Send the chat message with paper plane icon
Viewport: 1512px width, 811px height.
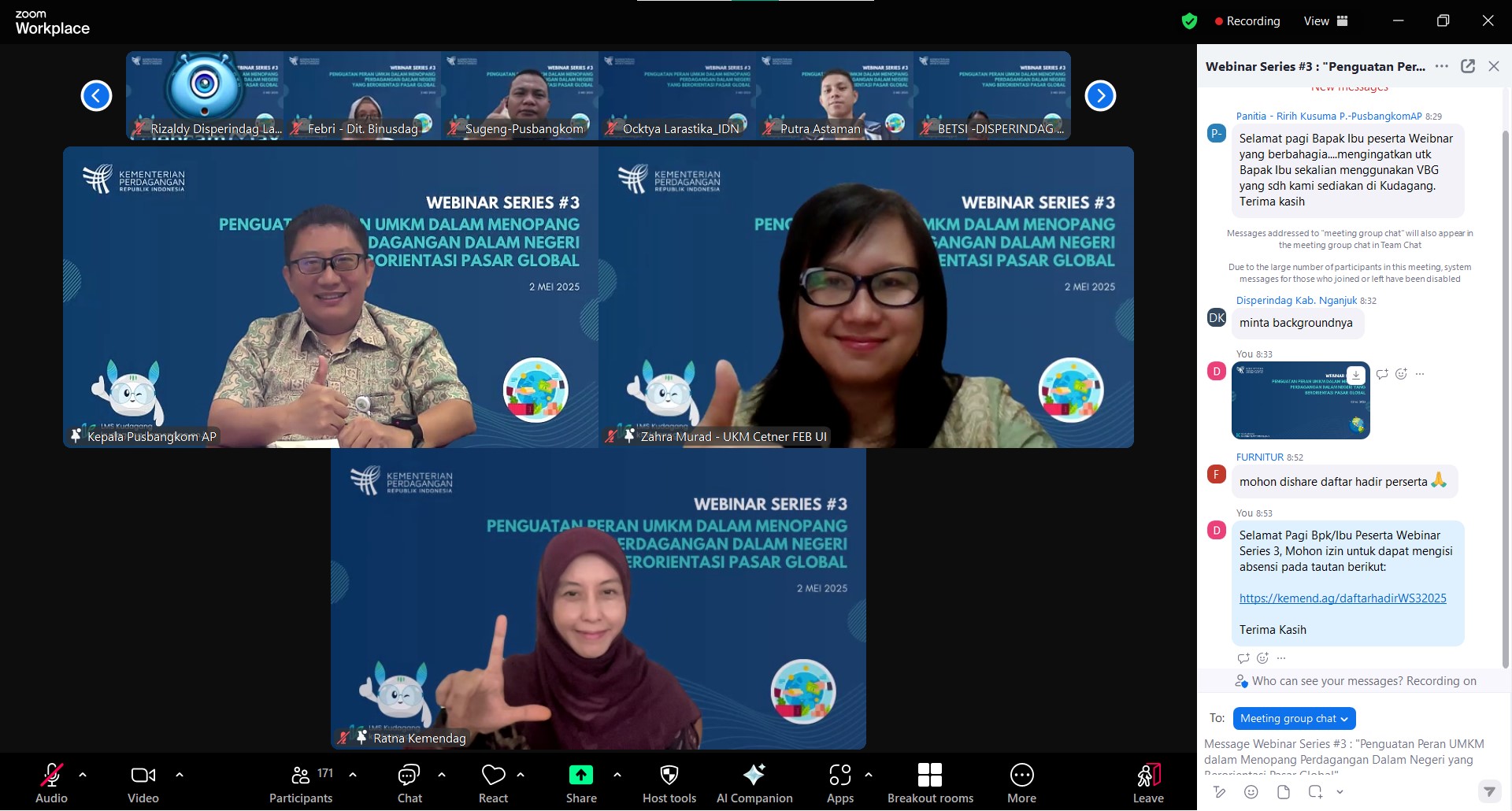(x=1489, y=792)
